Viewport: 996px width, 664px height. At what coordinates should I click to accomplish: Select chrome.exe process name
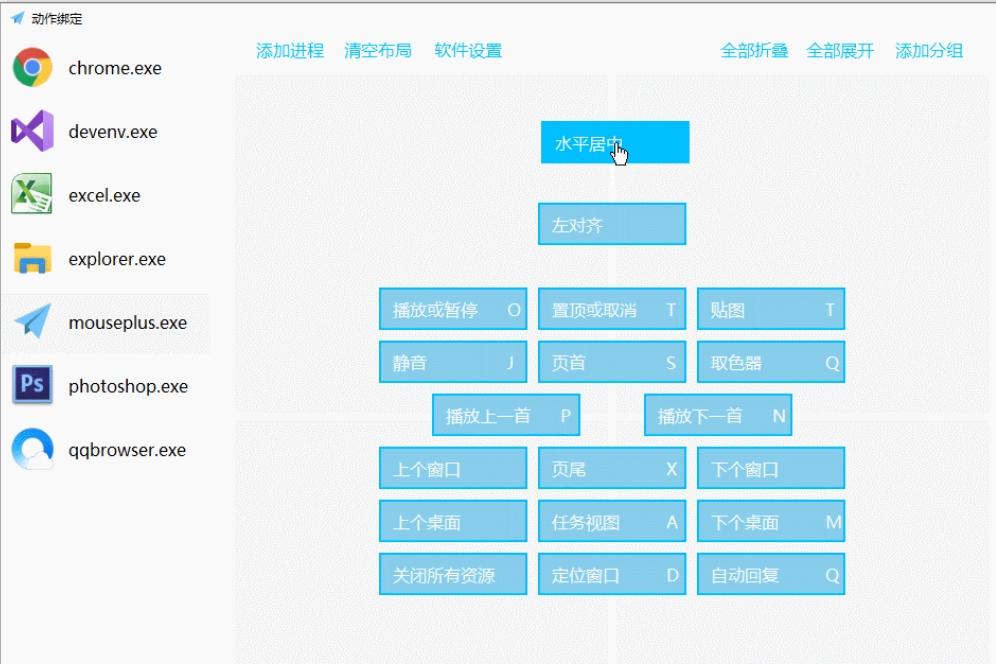click(x=115, y=68)
